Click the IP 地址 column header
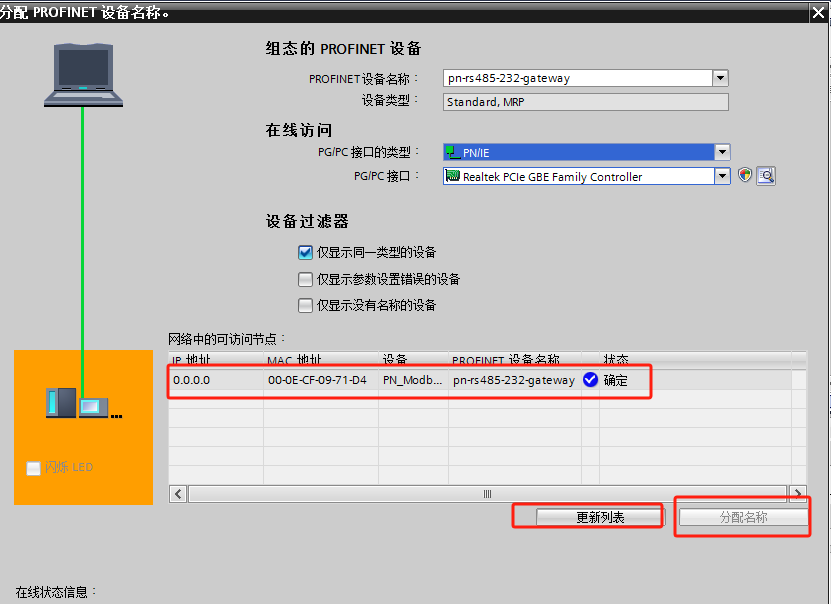This screenshot has width=831, height=604. click(x=216, y=360)
